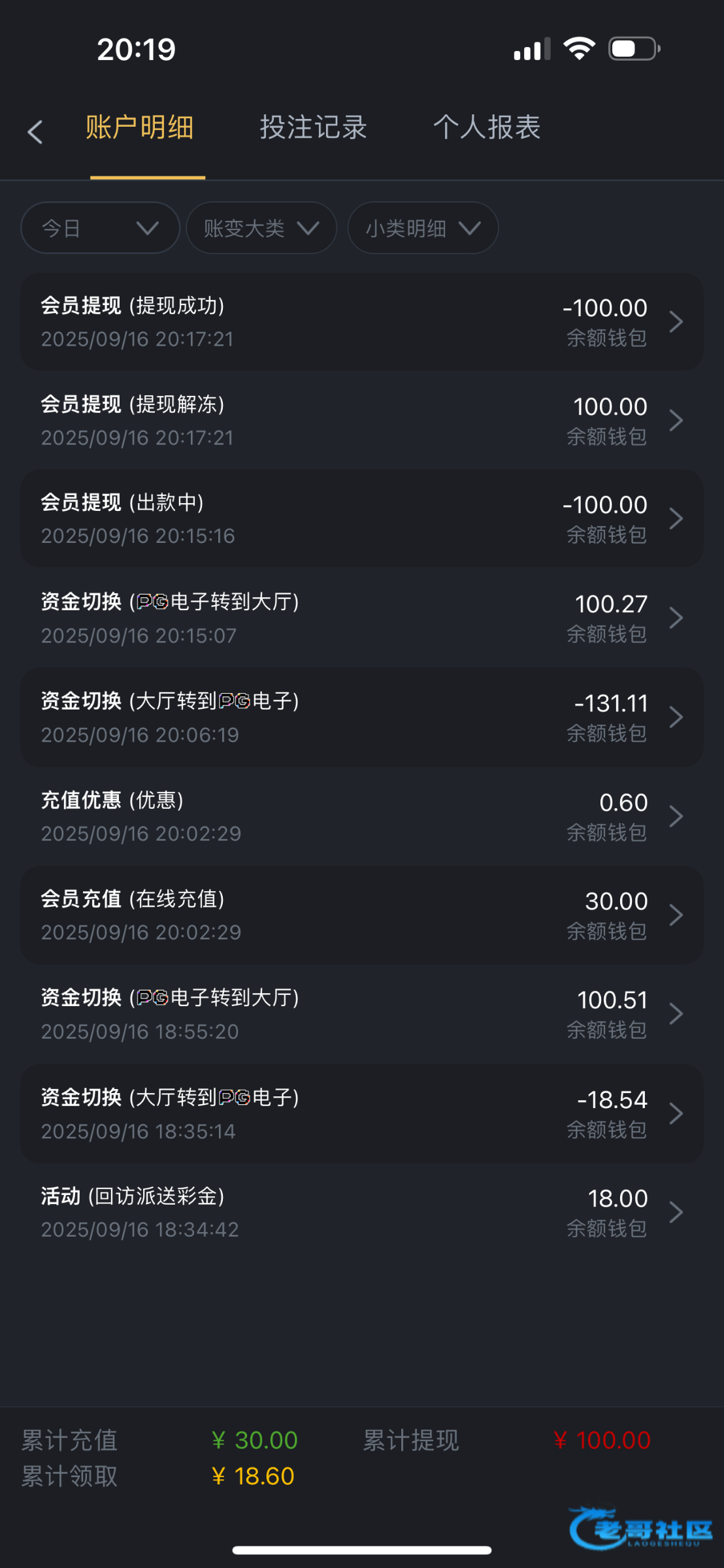This screenshot has height=1568, width=724.
Task: Open chevron for 100.27 transfer entry
Action: tap(676, 618)
